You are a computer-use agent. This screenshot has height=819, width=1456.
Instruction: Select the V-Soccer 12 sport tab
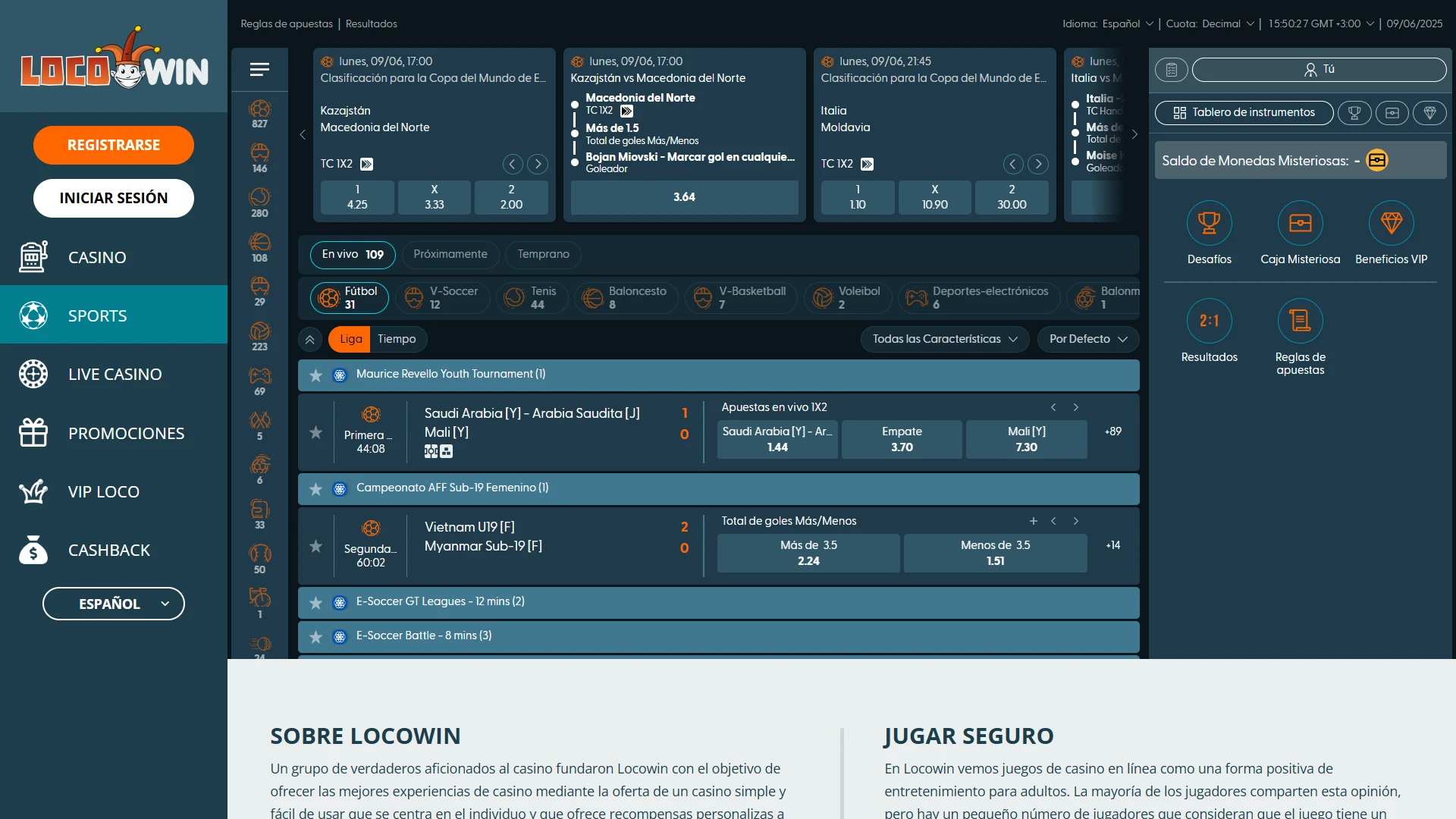[x=441, y=298]
